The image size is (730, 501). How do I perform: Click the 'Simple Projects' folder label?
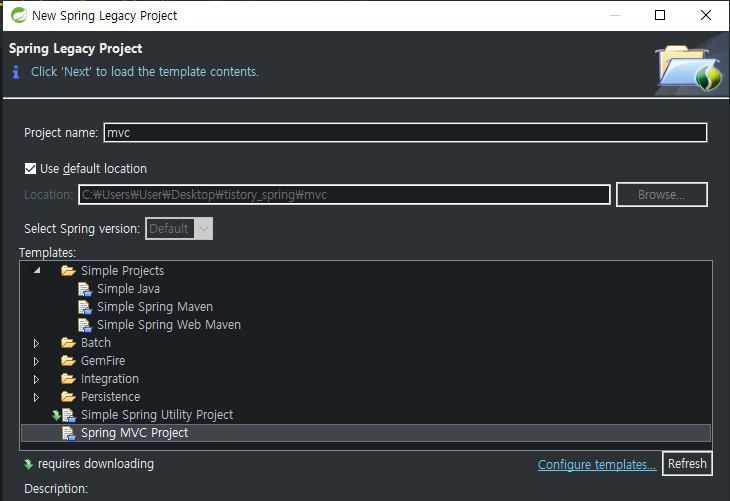[x=122, y=271]
